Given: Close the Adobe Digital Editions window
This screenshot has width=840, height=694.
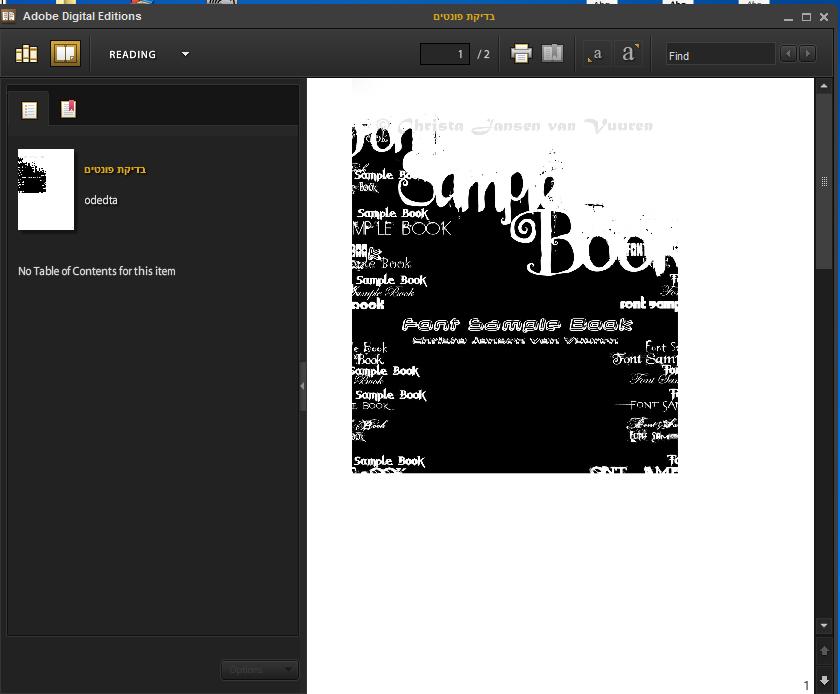Looking at the screenshot, I should click(824, 17).
